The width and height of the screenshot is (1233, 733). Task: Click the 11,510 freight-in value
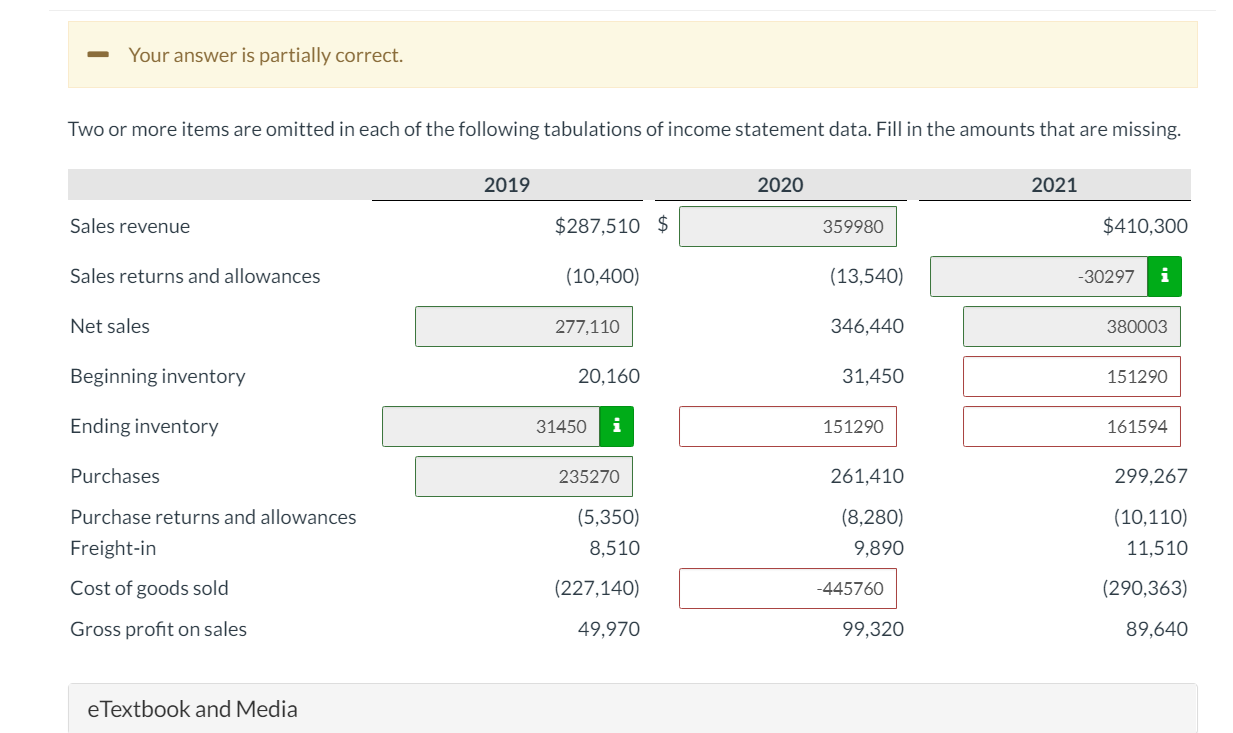pos(1157,548)
